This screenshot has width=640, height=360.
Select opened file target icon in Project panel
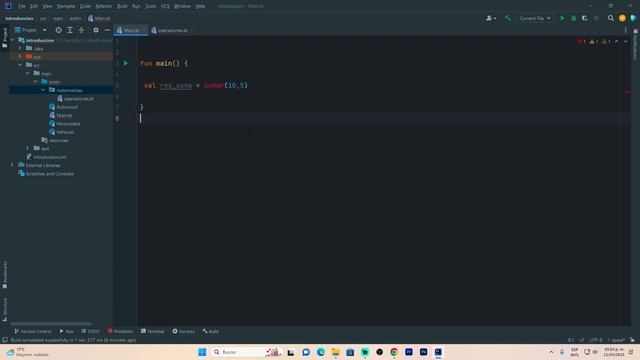(x=58, y=30)
